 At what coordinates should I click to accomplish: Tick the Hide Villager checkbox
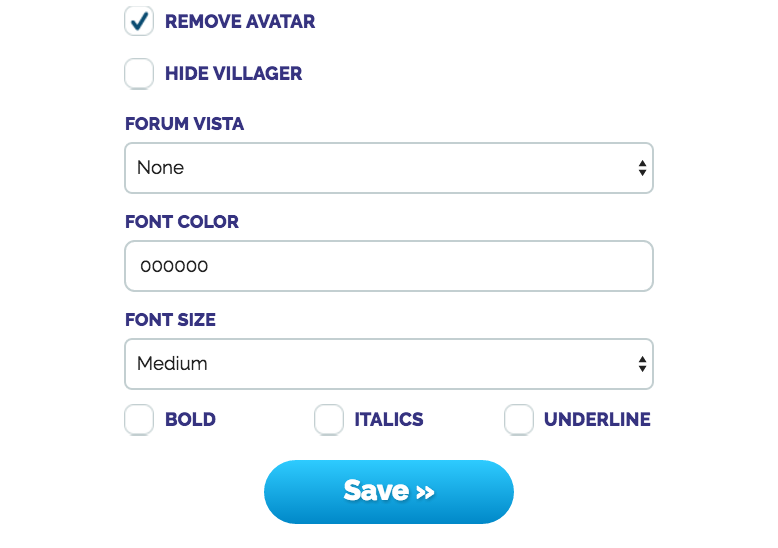(x=139, y=73)
